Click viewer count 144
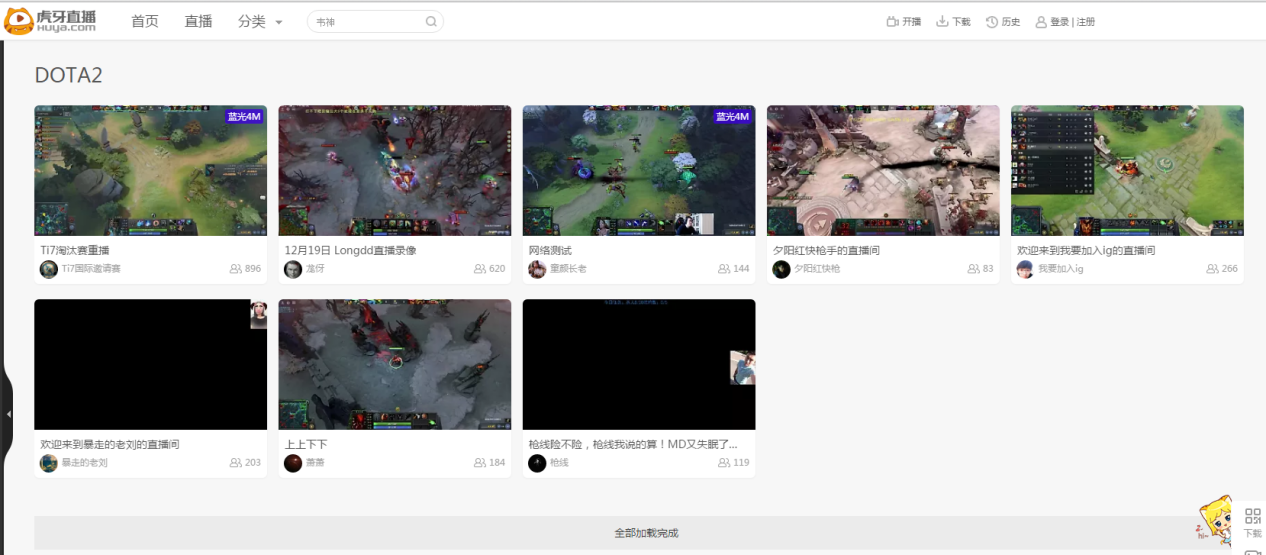The image size is (1266, 555). click(733, 269)
